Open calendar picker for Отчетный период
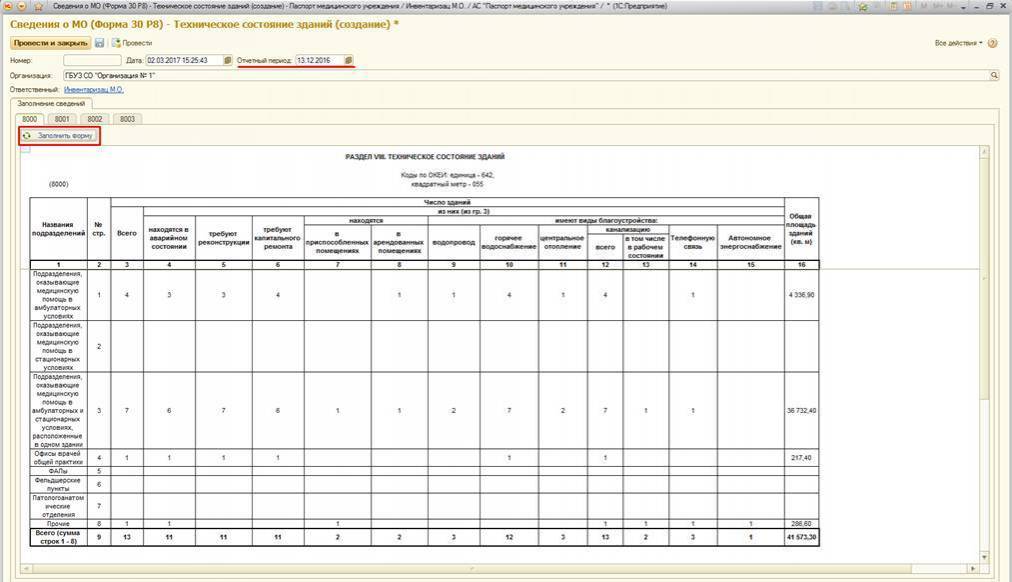Viewport: 1012px width, 582px height. click(x=348, y=60)
